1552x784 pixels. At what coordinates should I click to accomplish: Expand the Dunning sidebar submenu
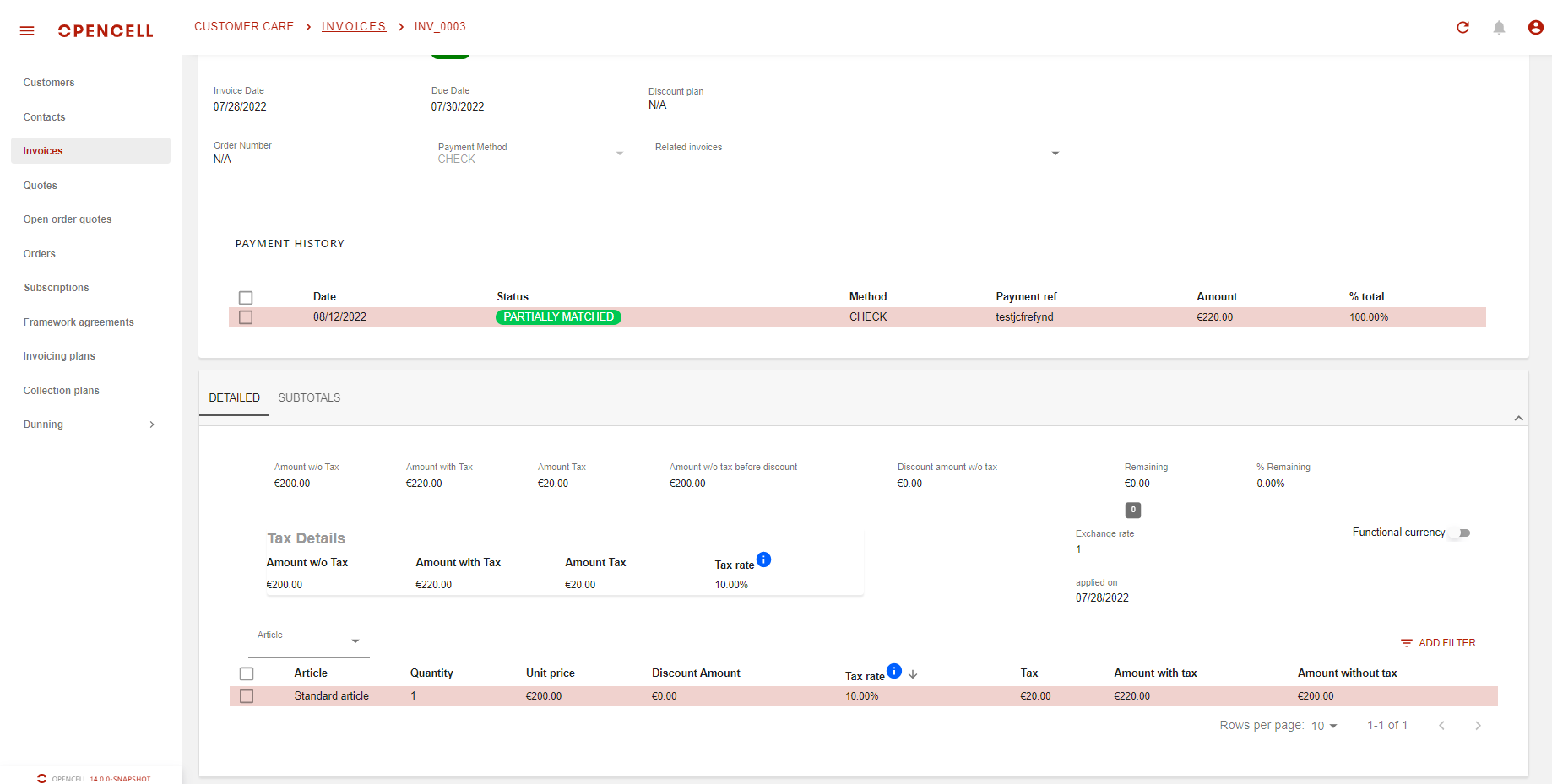click(152, 424)
